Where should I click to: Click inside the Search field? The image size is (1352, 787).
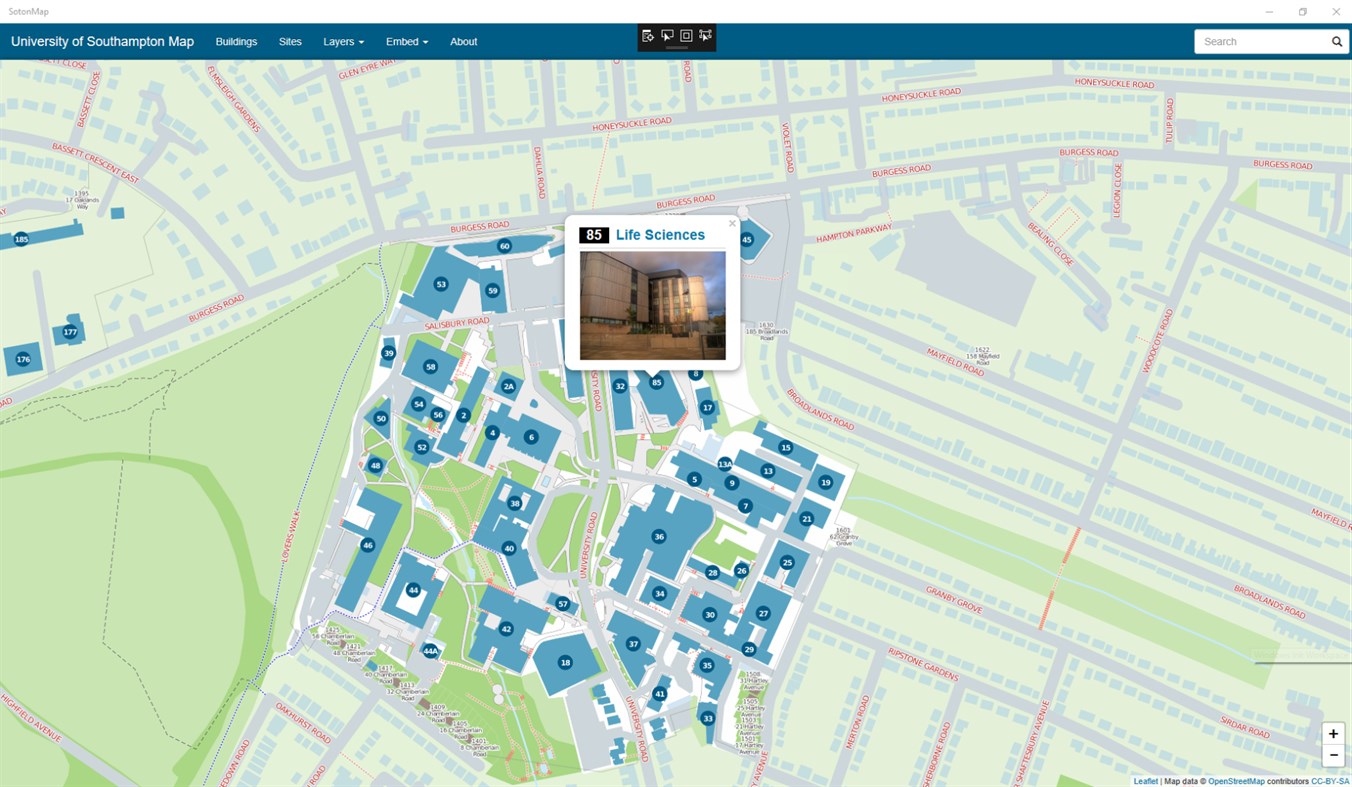tap(1262, 41)
